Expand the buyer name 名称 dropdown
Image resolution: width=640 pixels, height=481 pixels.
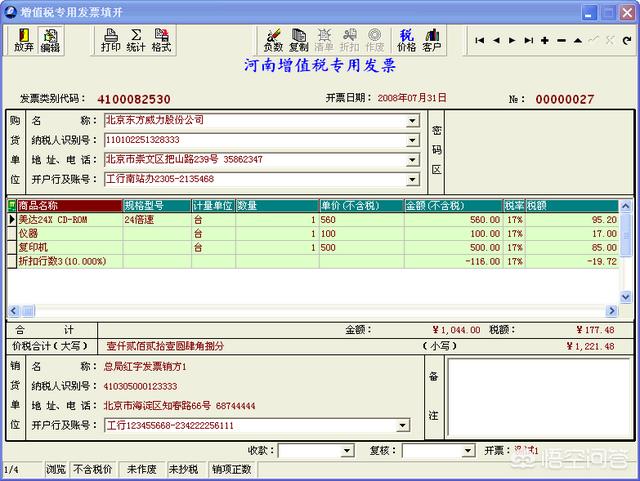click(x=412, y=120)
